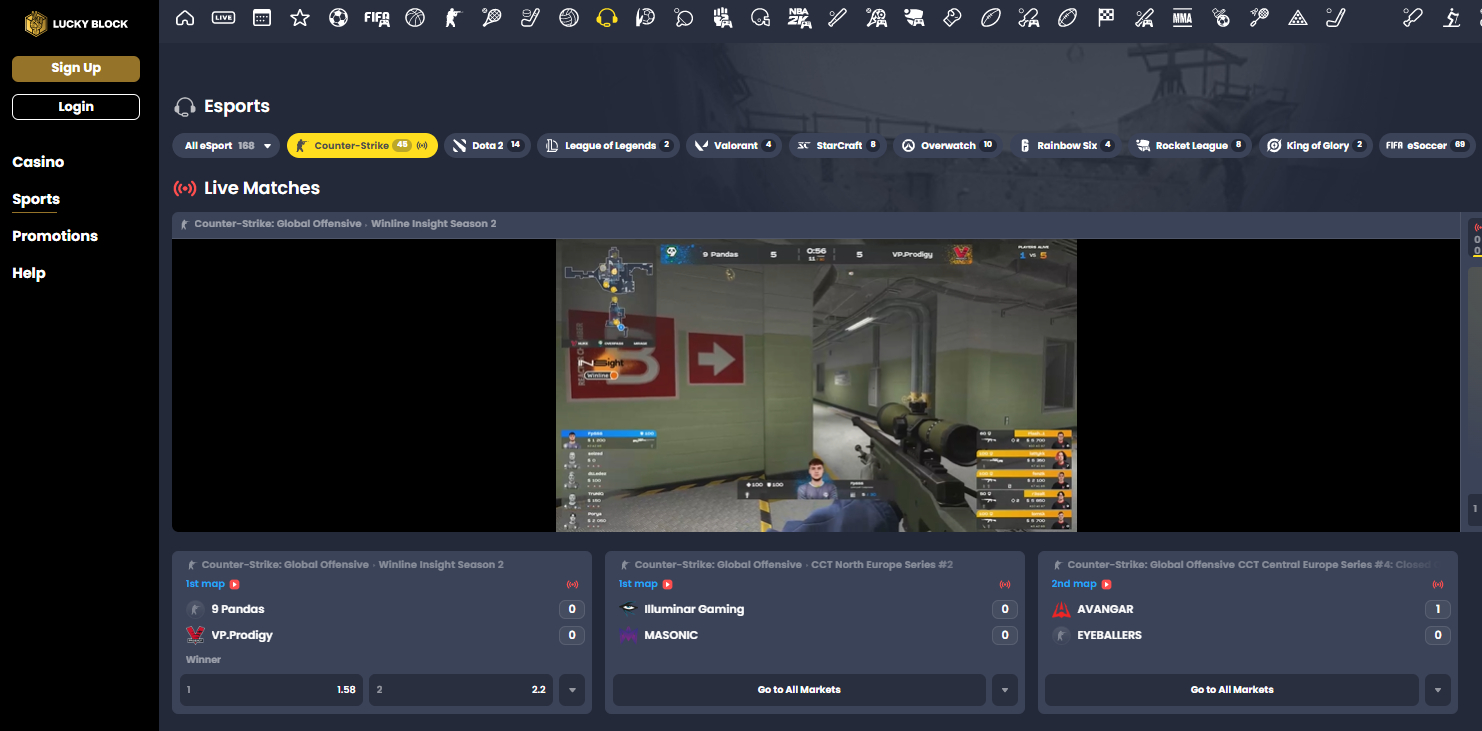This screenshot has width=1482, height=731.
Task: Select the Overwatch category chip
Action: point(948,146)
